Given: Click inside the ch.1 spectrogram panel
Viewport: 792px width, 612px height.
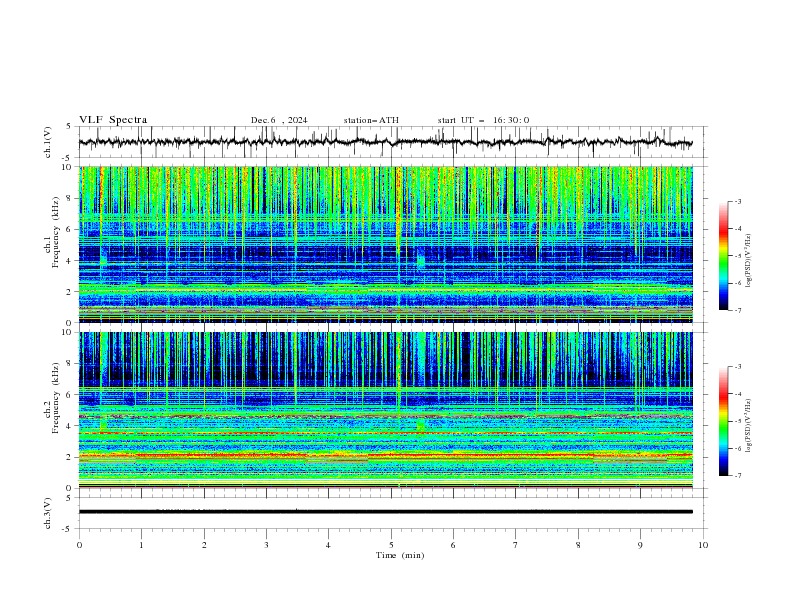Looking at the screenshot, I should (x=385, y=244).
